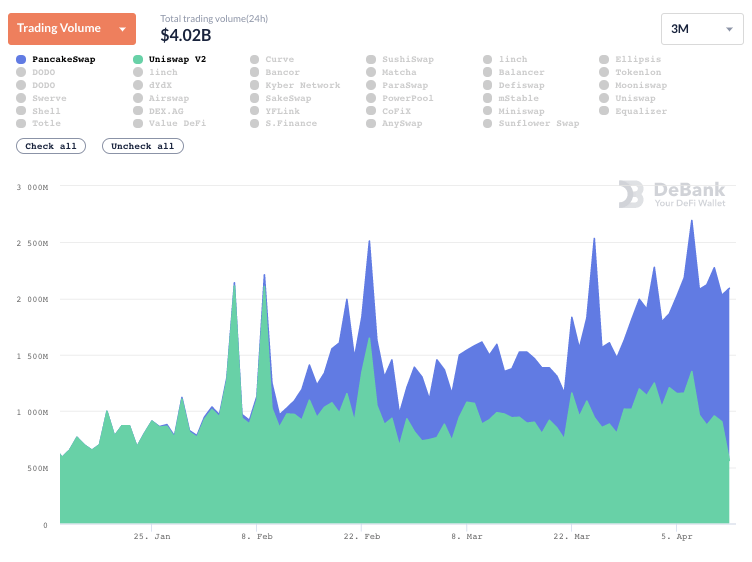Click the '3 000M' y-axis label
752x562 pixels.
pos(33,187)
